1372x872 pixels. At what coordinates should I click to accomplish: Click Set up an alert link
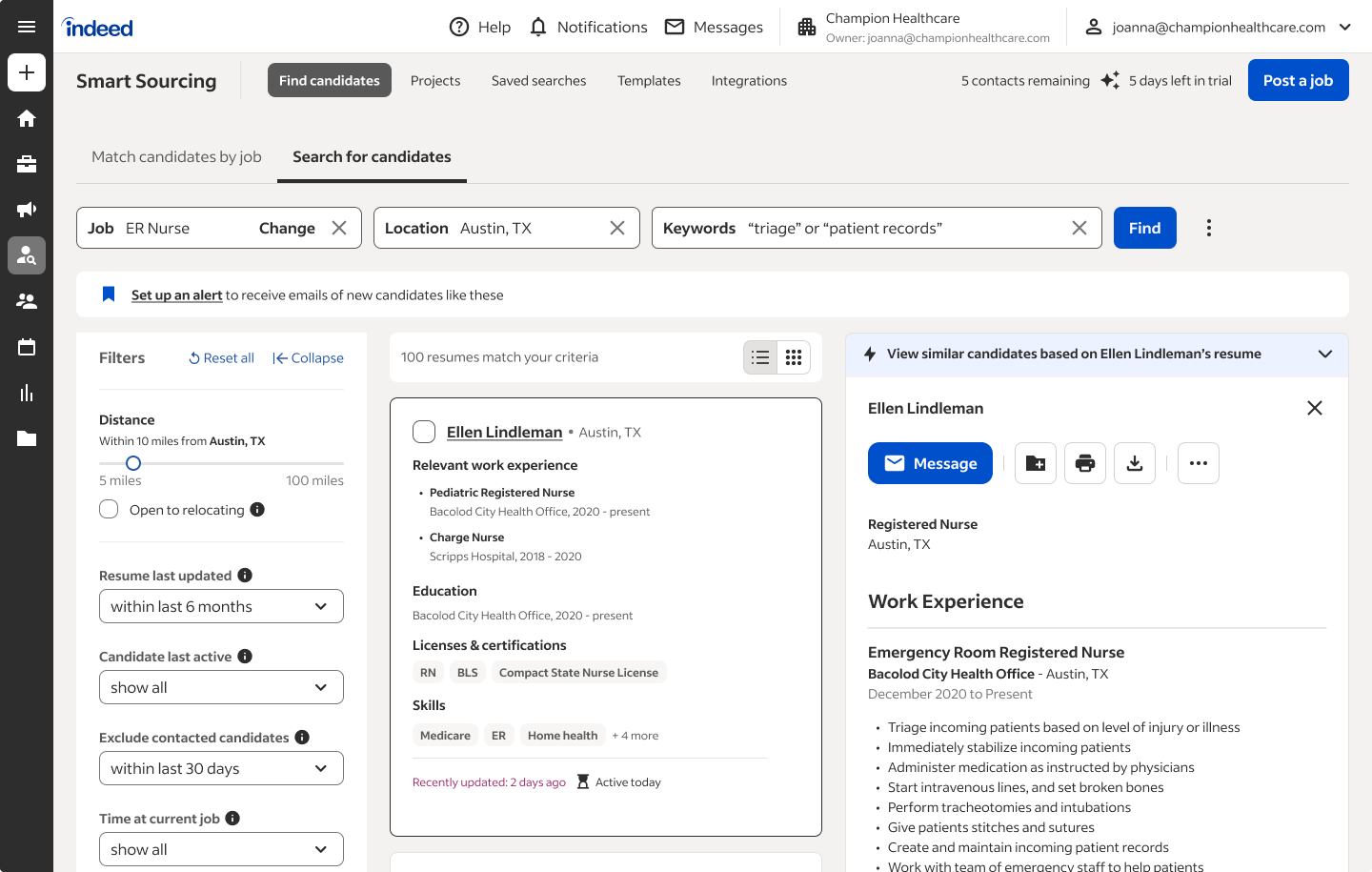[176, 295]
